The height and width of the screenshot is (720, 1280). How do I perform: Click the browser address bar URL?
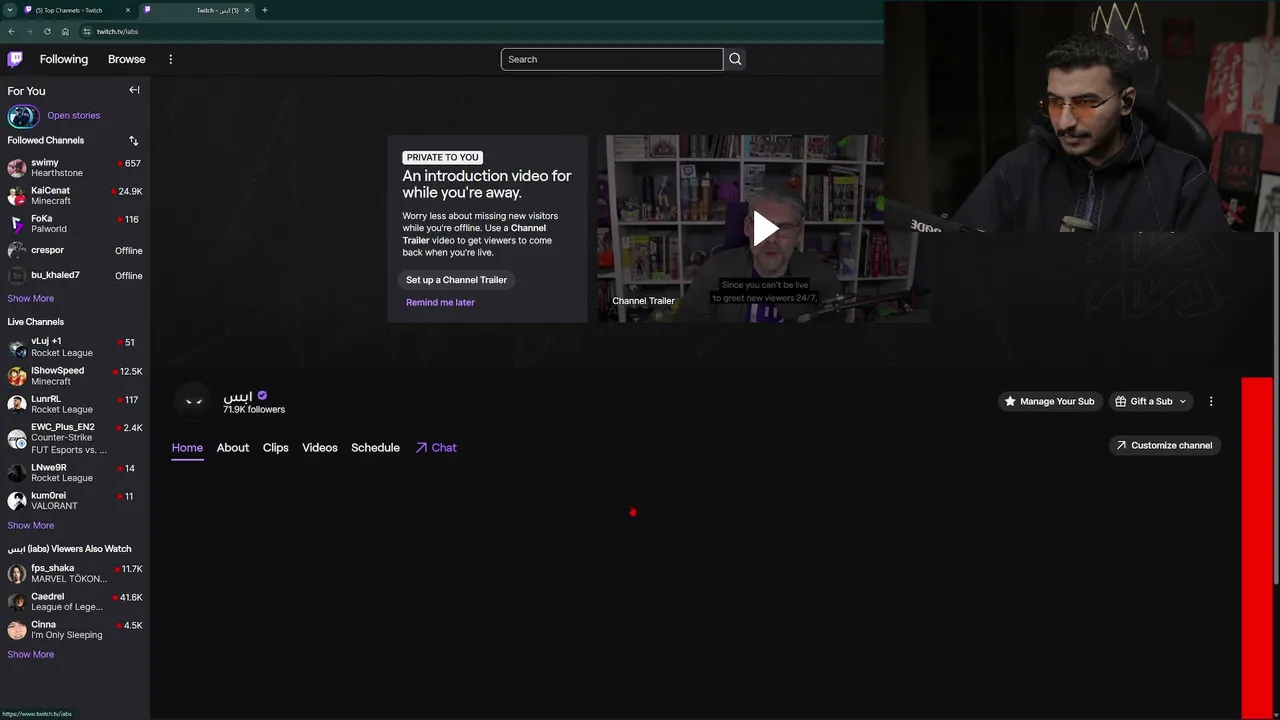[118, 31]
